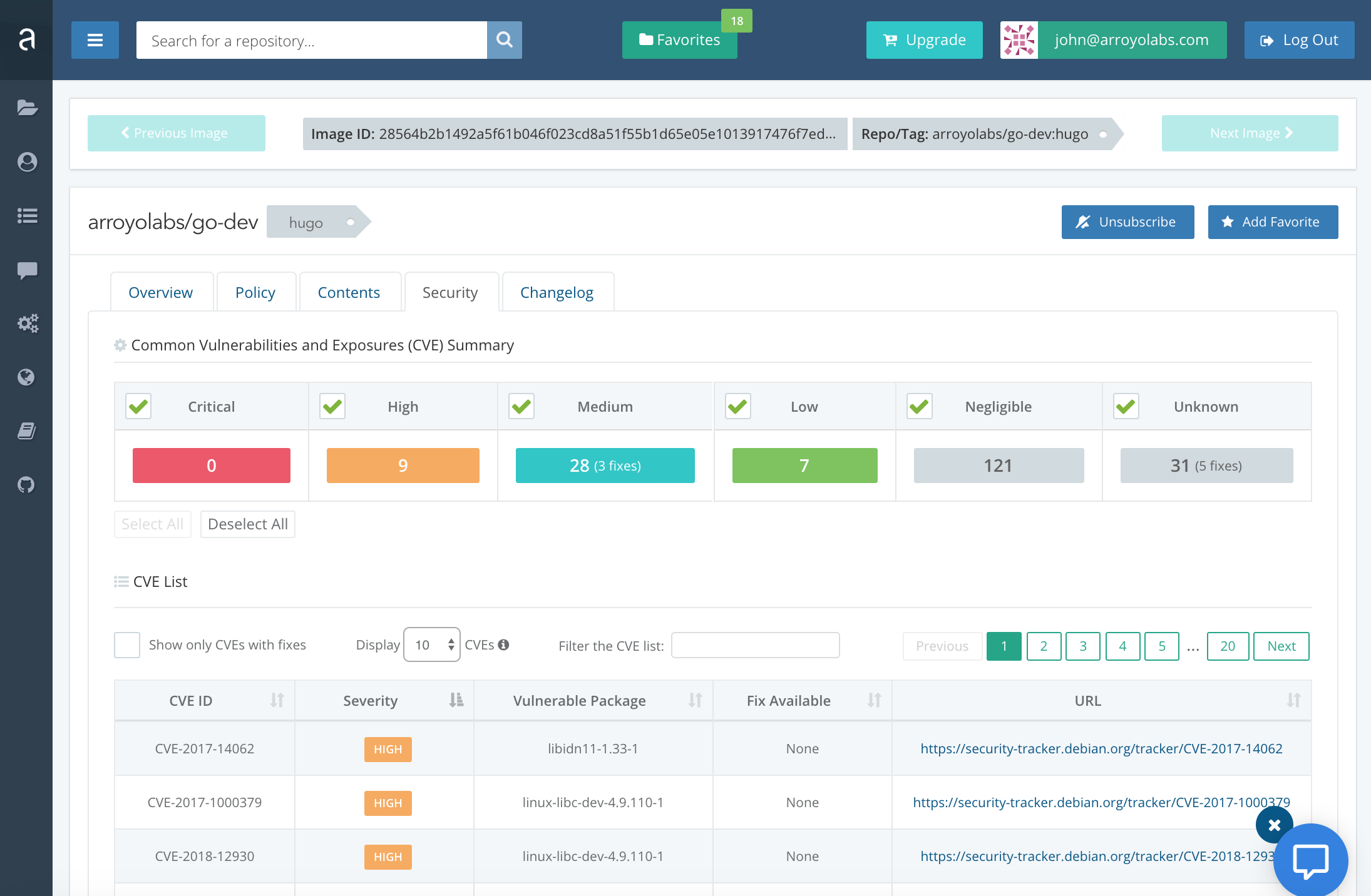1371x896 pixels.
Task: Switch to the Contents tab
Action: pos(348,291)
